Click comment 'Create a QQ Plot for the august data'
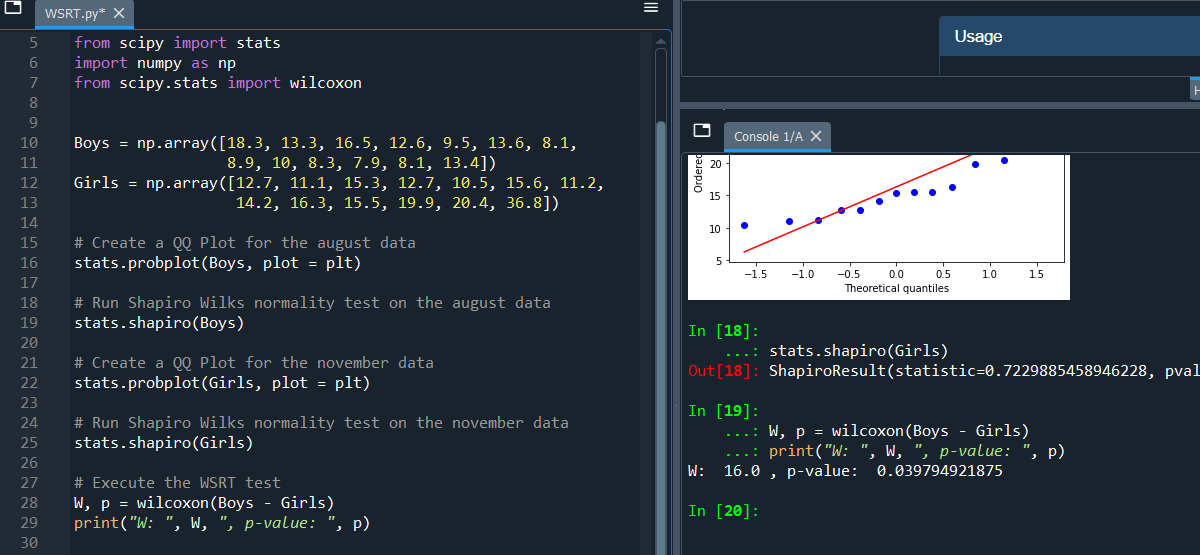 [x=245, y=243]
